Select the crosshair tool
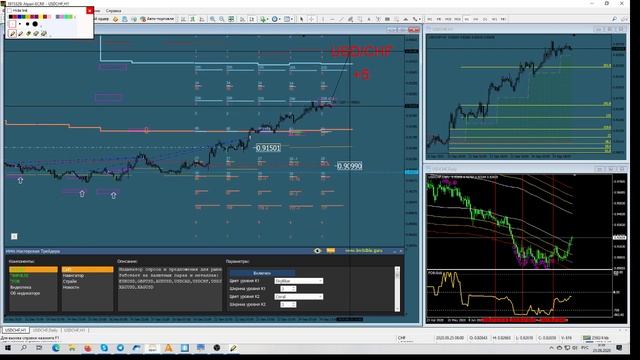The width and height of the screenshot is (640, 360). 311,19
